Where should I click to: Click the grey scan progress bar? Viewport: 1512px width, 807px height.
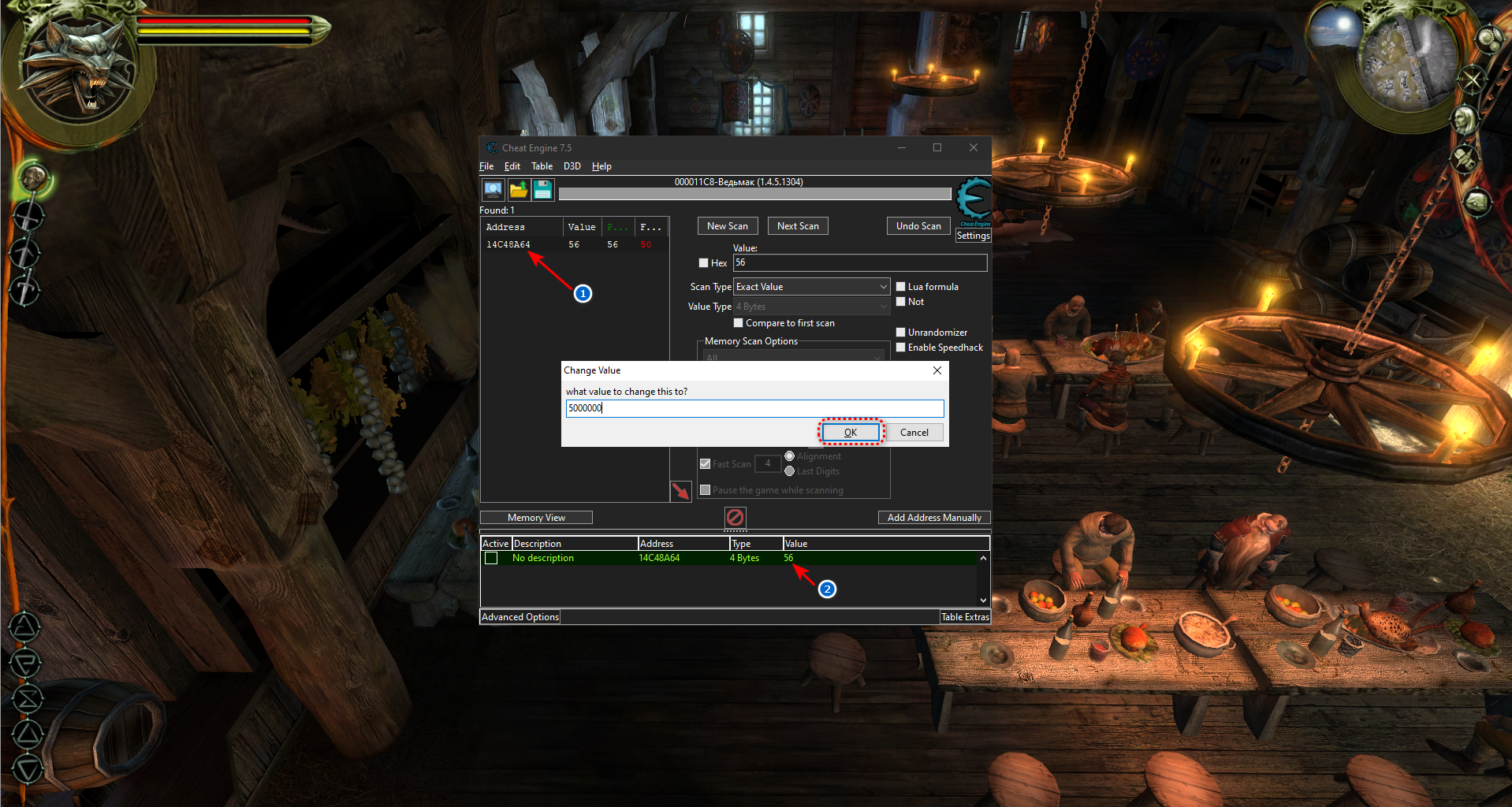(x=755, y=194)
